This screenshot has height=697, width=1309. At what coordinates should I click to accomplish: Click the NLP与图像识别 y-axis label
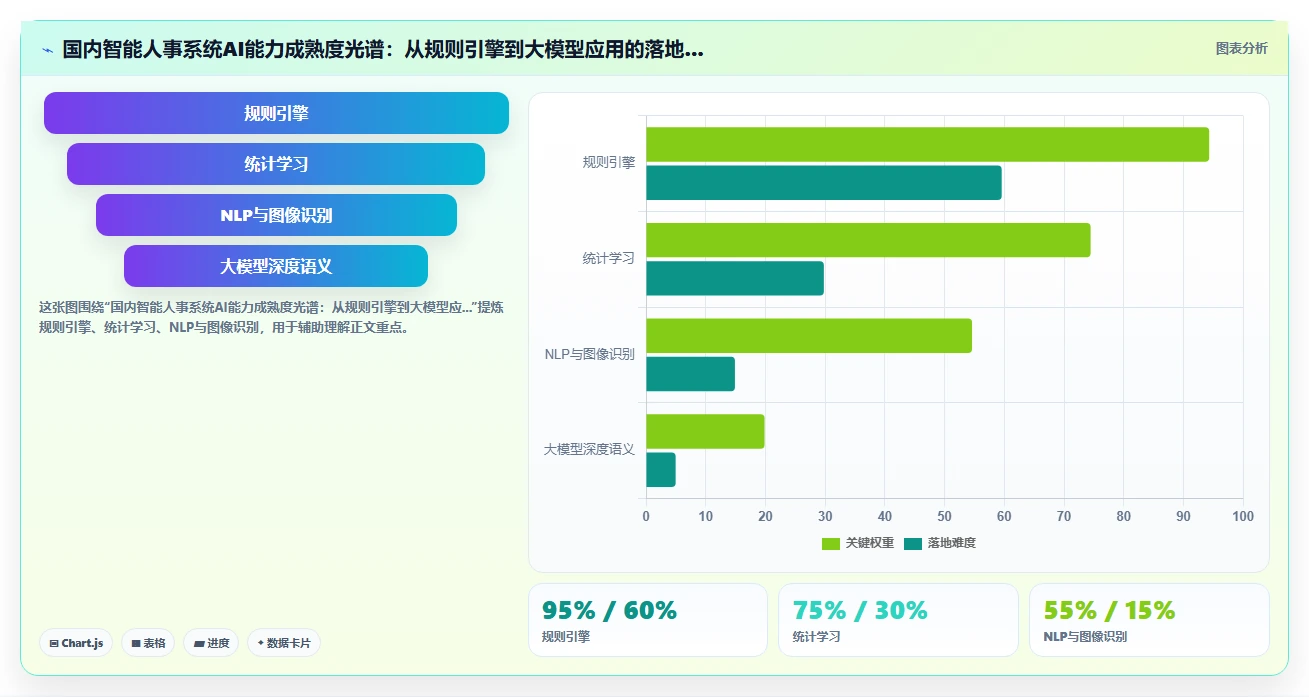click(590, 354)
